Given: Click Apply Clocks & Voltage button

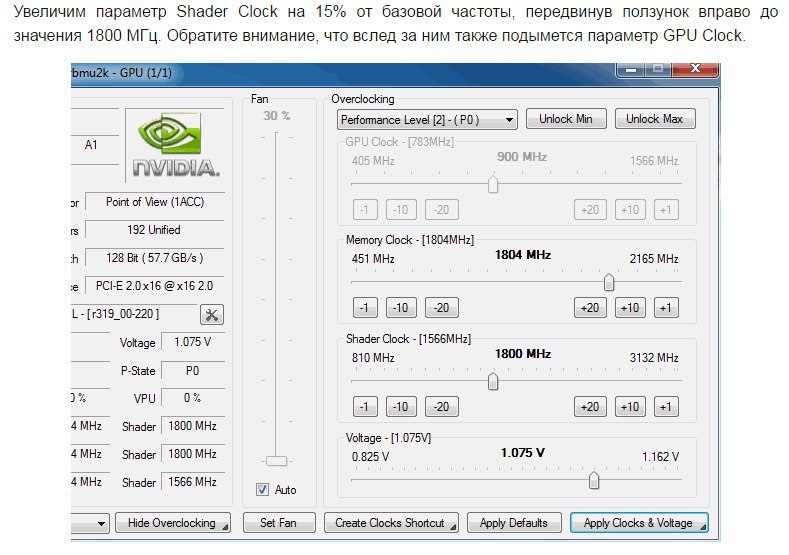Looking at the screenshot, I should pos(638,523).
